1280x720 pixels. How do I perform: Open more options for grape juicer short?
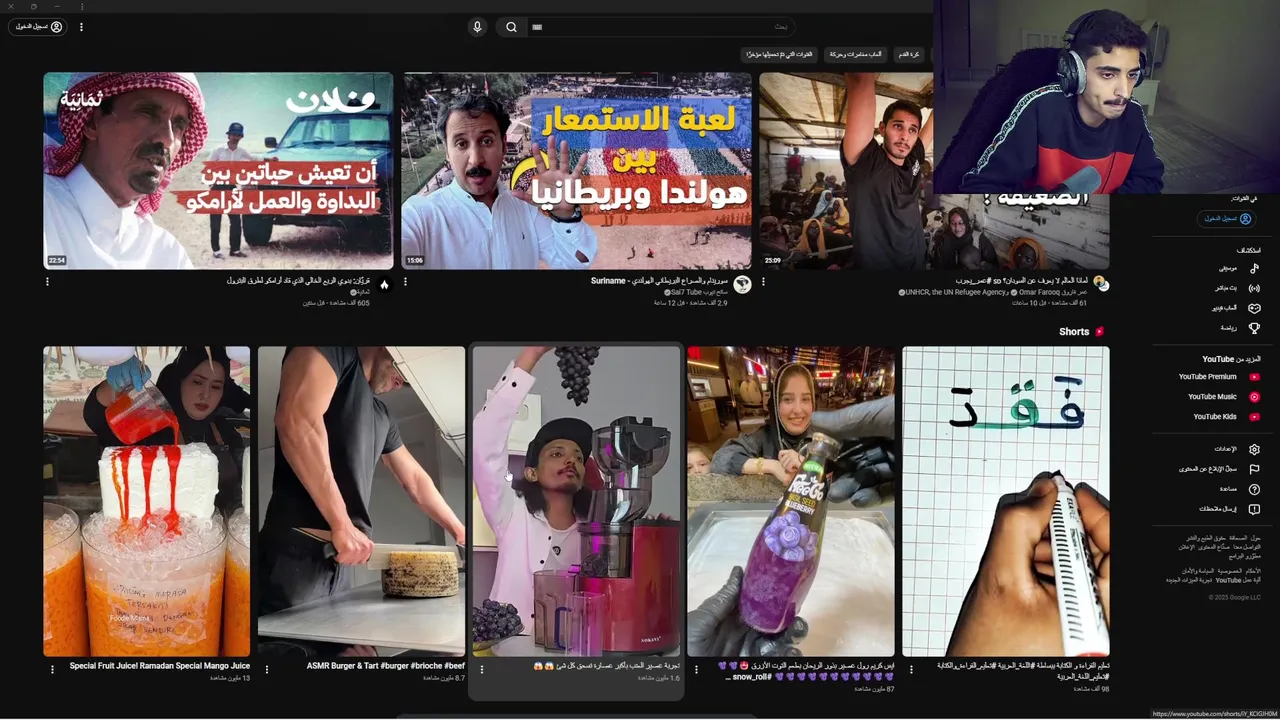point(482,670)
